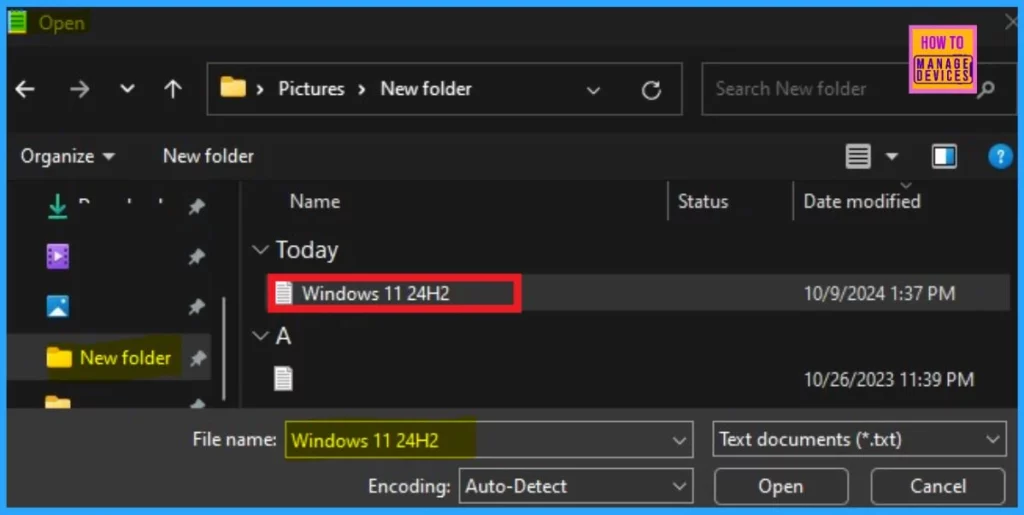Select Videos icon in the navigation pane
Image resolution: width=1024 pixels, height=515 pixels.
coord(57,256)
